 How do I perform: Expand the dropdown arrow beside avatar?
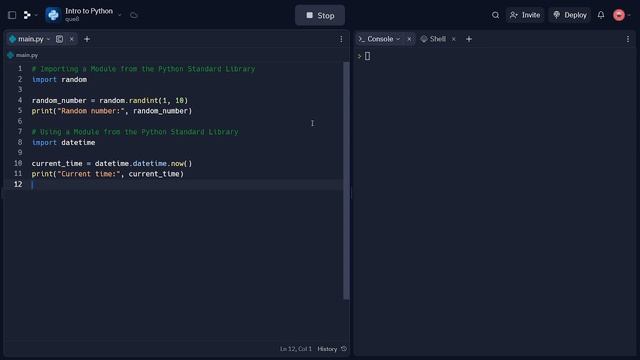[629, 15]
